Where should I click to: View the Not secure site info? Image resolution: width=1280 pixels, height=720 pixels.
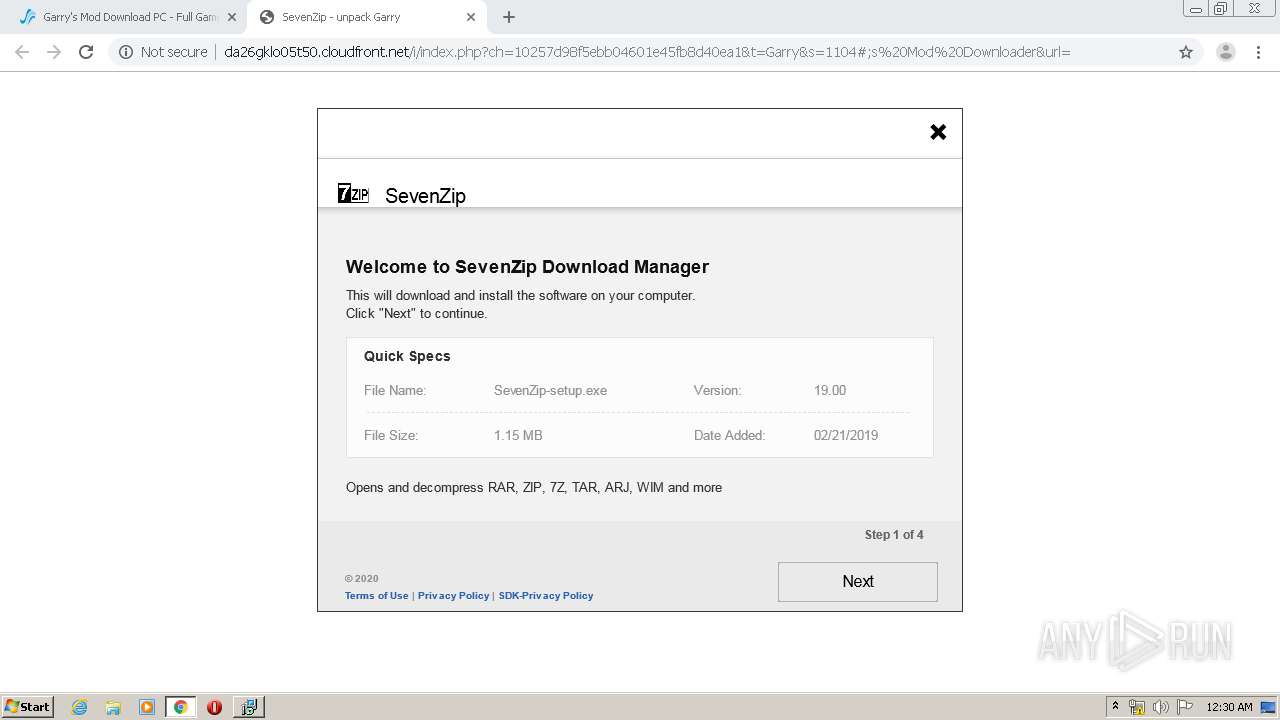(163, 52)
